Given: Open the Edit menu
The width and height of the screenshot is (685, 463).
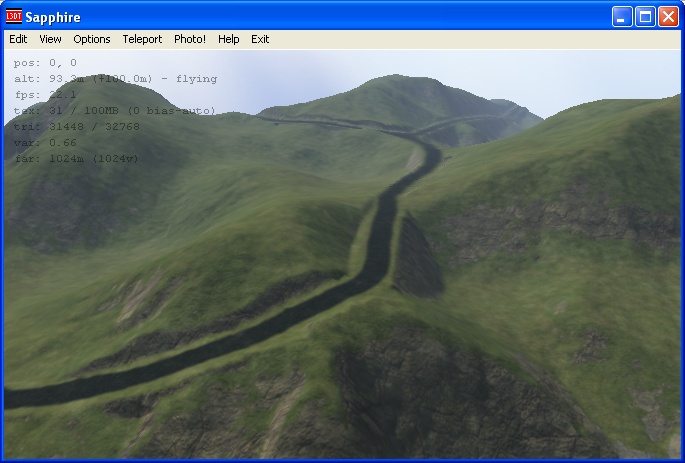Looking at the screenshot, I should click(18, 39).
